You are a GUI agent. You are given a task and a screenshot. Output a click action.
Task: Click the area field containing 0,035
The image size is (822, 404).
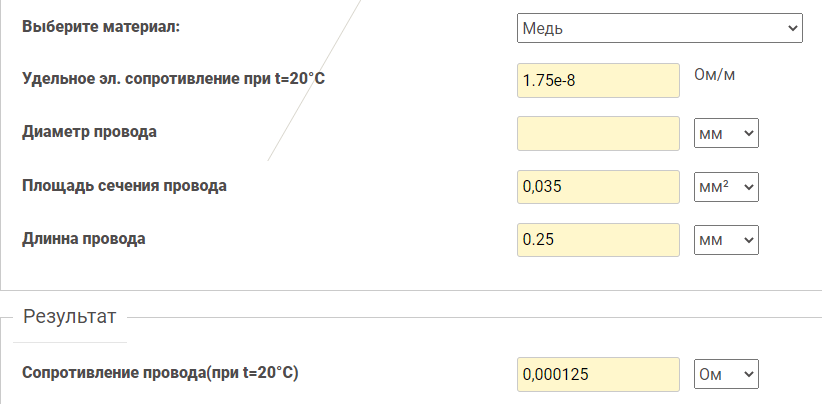click(598, 186)
